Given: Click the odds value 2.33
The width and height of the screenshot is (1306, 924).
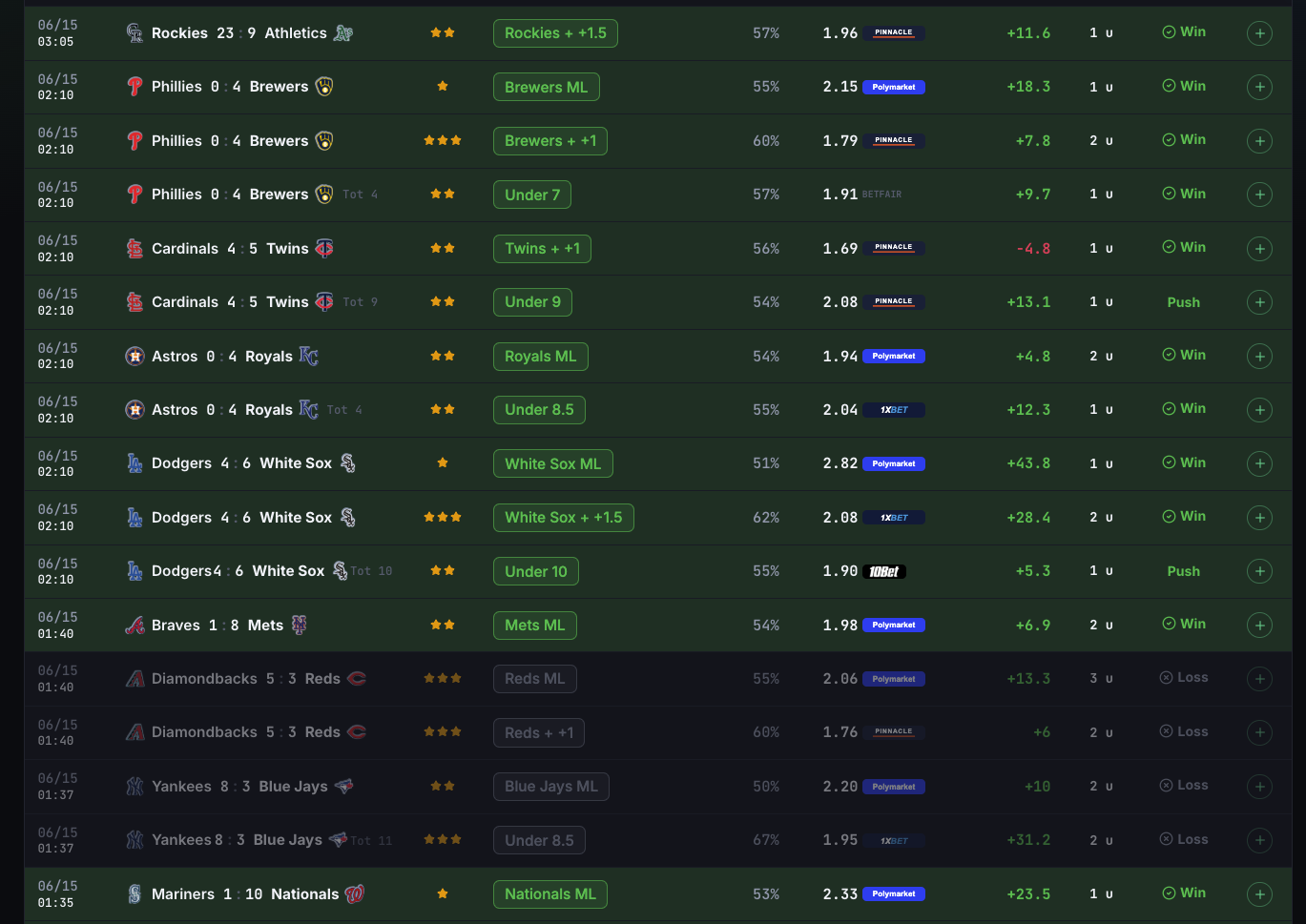Looking at the screenshot, I should pos(840,894).
